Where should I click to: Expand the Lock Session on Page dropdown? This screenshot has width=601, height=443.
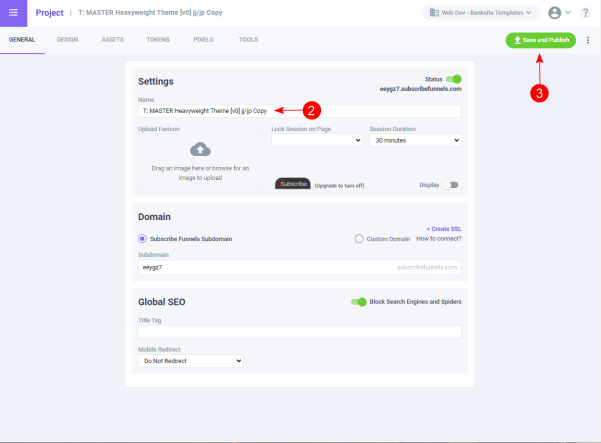coord(316,141)
